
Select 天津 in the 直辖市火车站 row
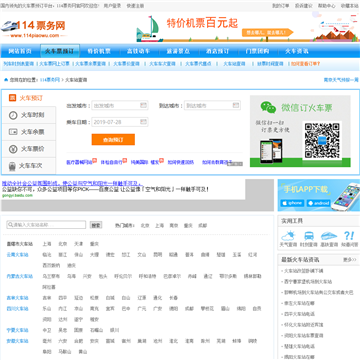click(78, 244)
